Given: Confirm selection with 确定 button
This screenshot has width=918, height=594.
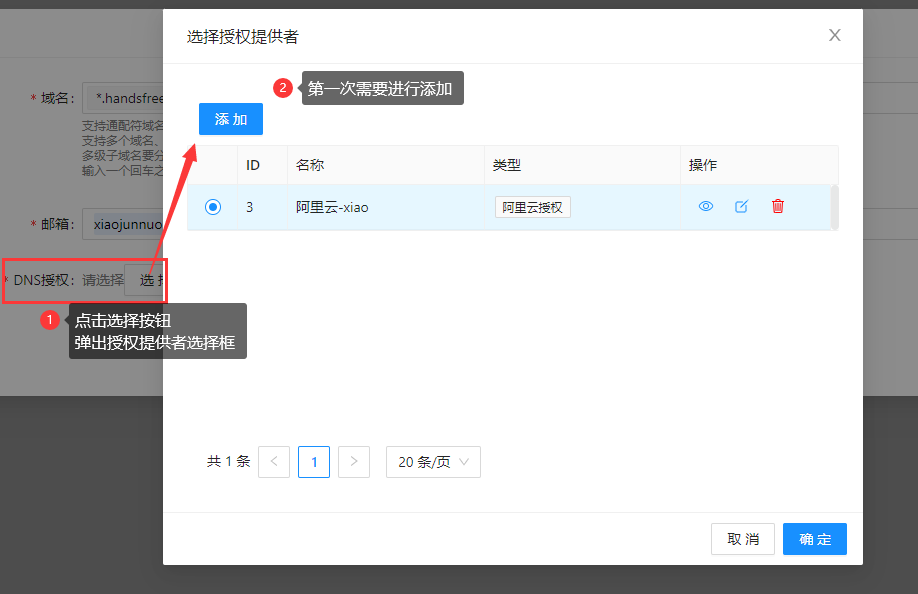Looking at the screenshot, I should pos(814,539).
